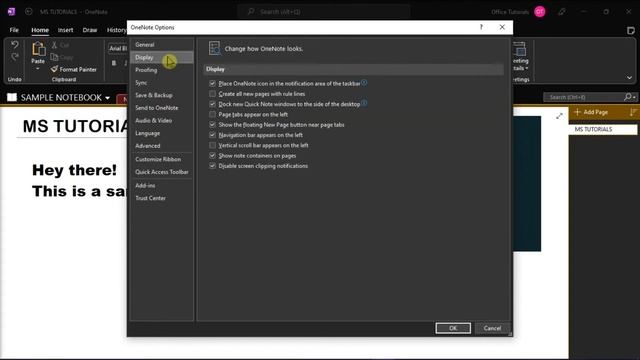
Task: Toggle Bold formatting button
Action: pyautogui.click(x=114, y=63)
